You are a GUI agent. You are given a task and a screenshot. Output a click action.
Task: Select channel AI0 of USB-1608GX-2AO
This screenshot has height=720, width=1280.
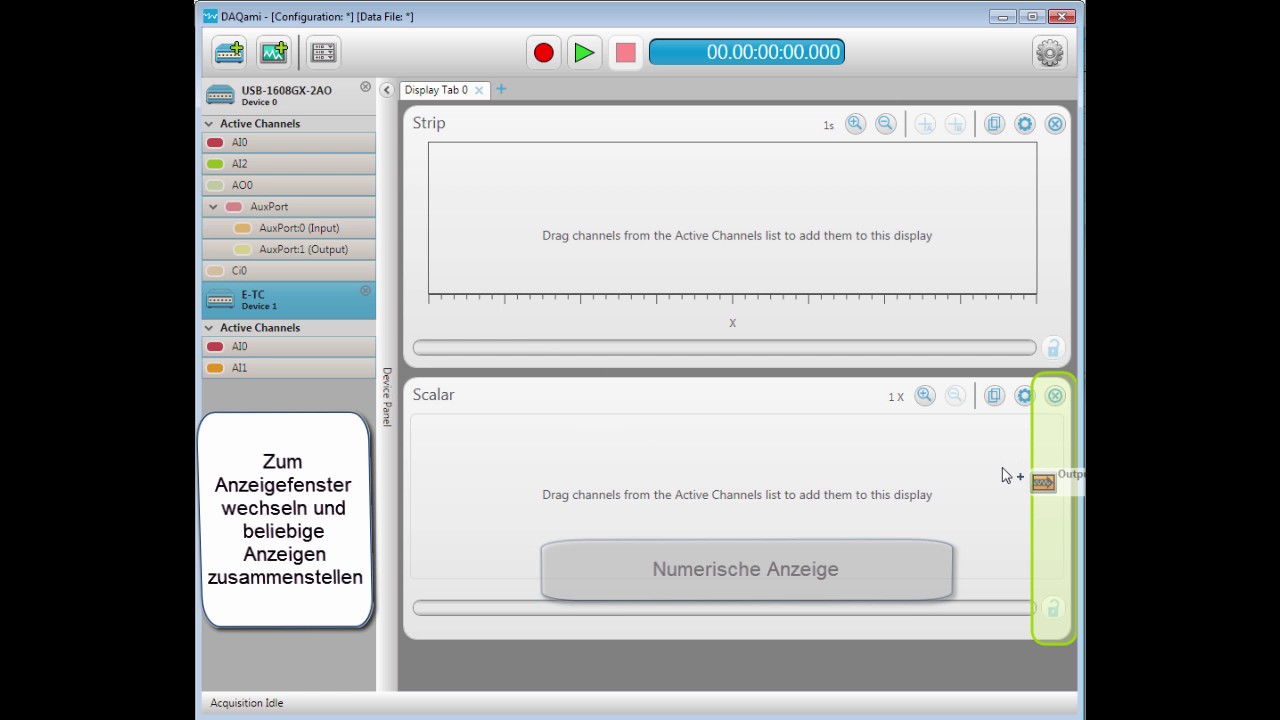(288, 142)
